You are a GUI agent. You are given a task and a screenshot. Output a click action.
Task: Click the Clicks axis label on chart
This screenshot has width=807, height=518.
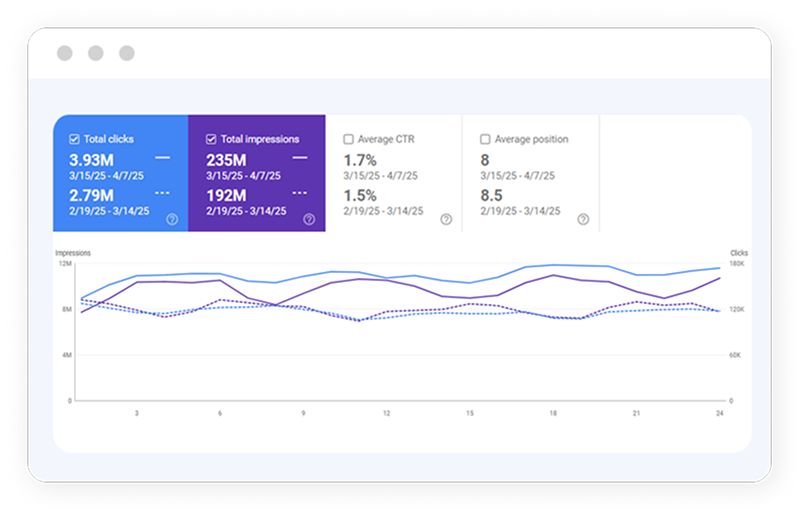(x=738, y=254)
